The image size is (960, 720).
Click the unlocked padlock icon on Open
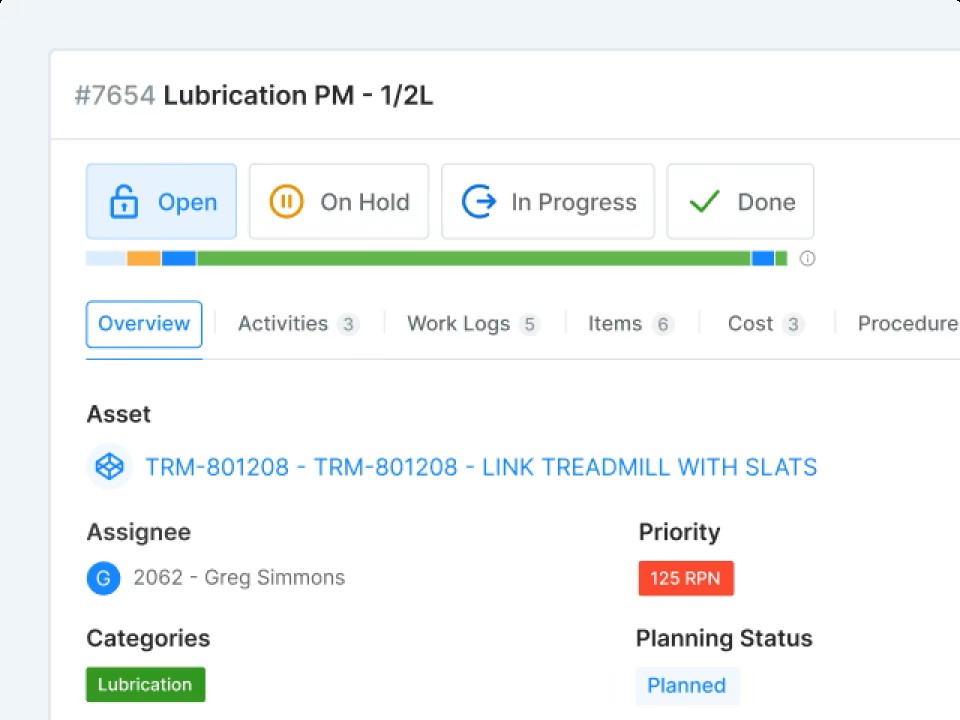pyautogui.click(x=123, y=202)
